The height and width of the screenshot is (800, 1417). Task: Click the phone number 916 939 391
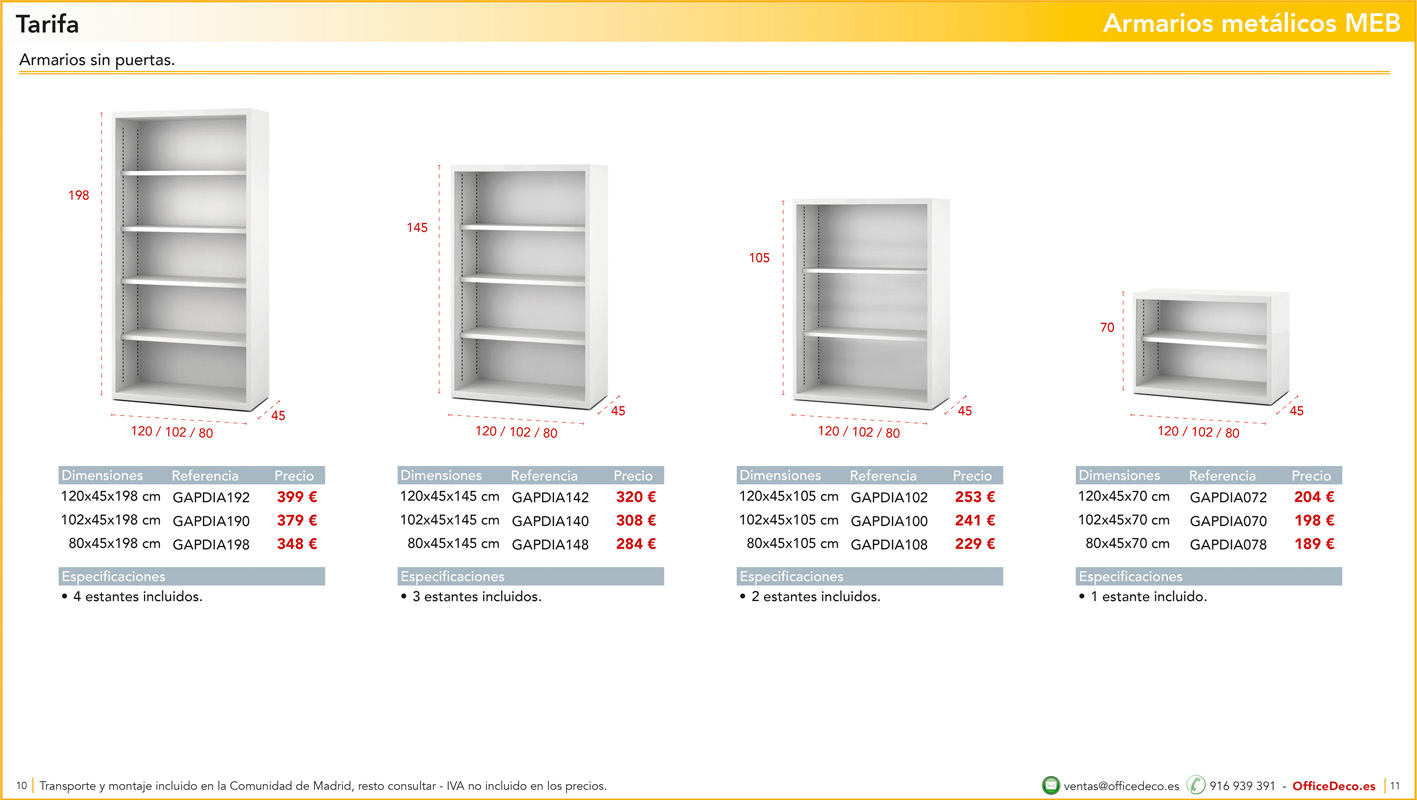click(1242, 786)
